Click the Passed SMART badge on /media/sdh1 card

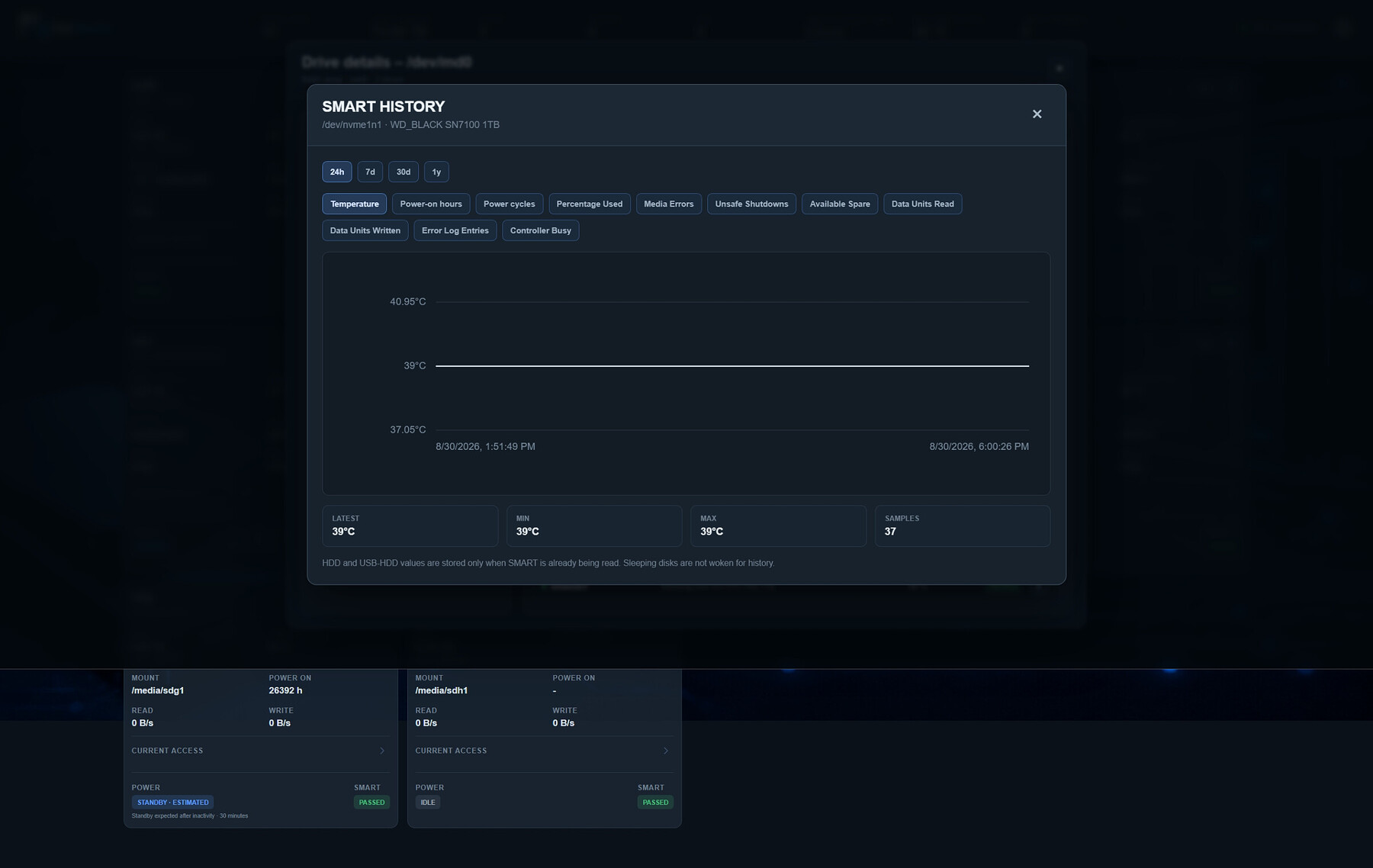(655, 802)
